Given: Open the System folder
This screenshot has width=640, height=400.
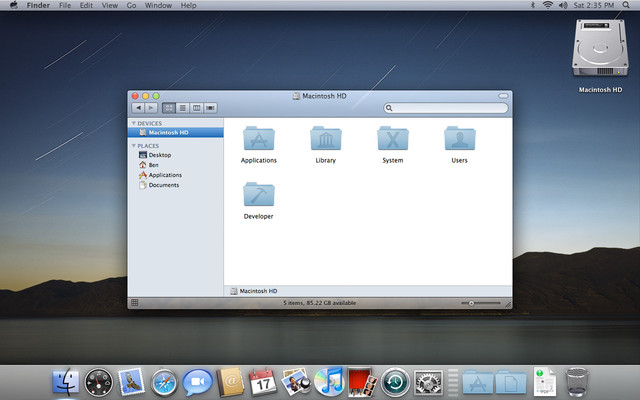Looking at the screenshot, I should click(392, 138).
